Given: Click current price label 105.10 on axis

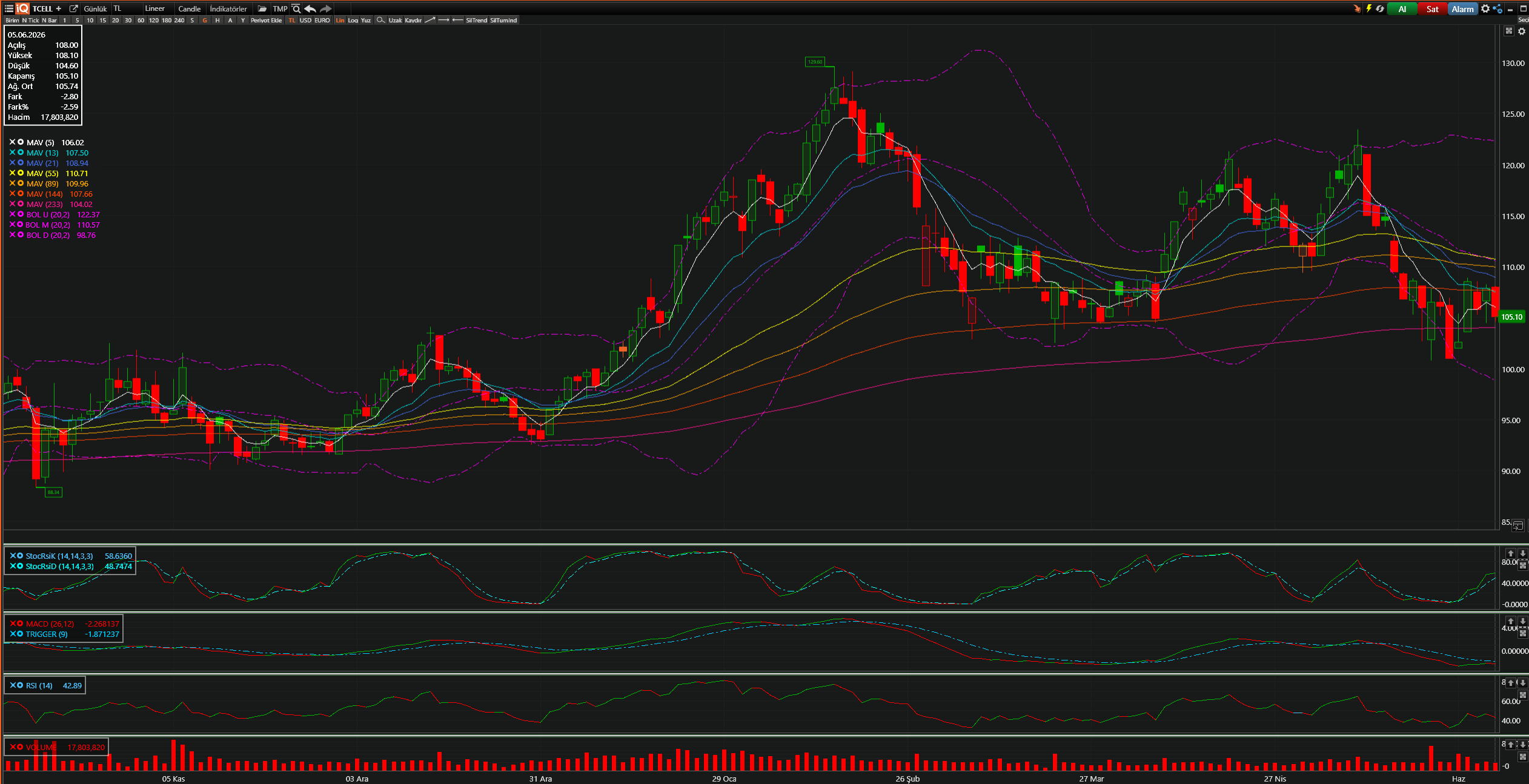Looking at the screenshot, I should tap(1511, 317).
